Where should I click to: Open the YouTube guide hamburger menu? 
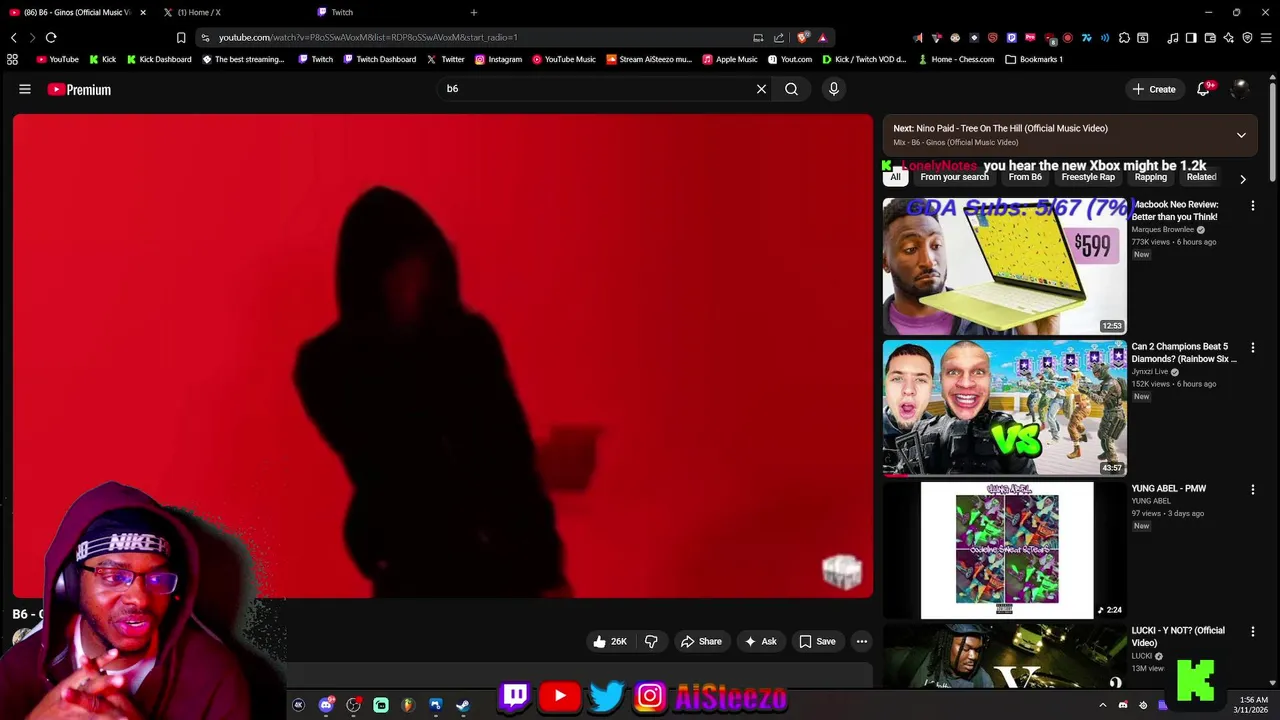coord(25,89)
